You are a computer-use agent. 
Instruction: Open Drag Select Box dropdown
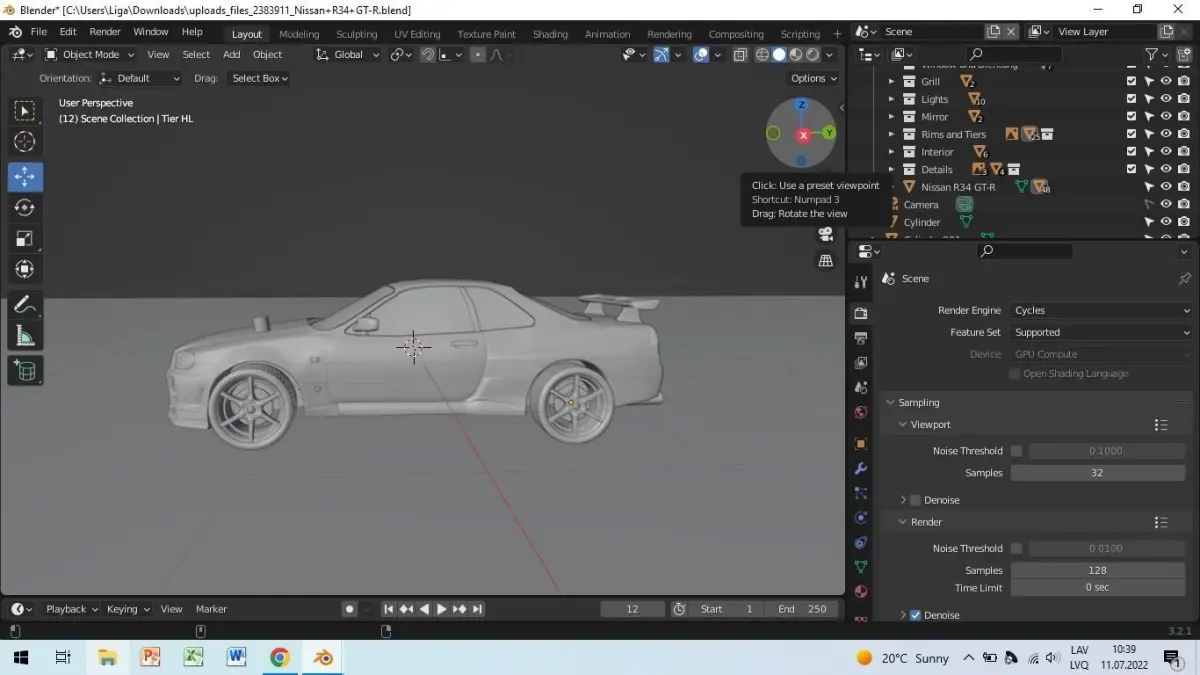(259, 78)
